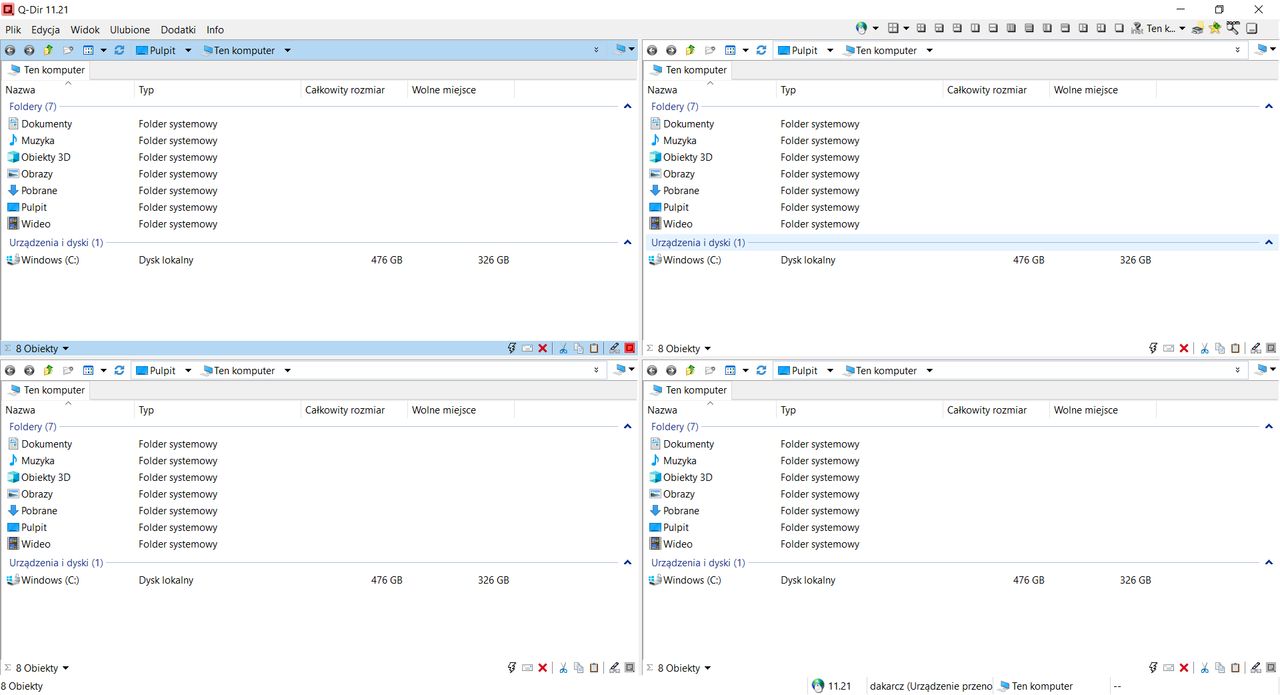1280x695 pixels.
Task: Select single-pane layout icon in main toolbar
Action: [1120, 29]
